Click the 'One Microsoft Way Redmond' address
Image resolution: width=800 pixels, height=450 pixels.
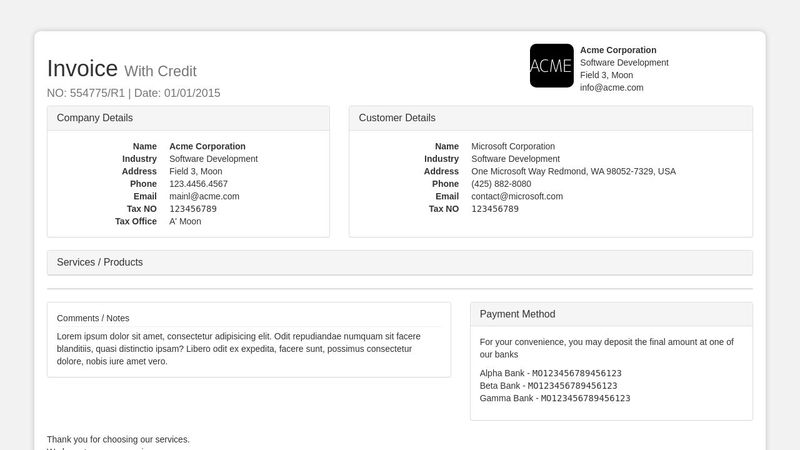pyautogui.click(x=573, y=171)
